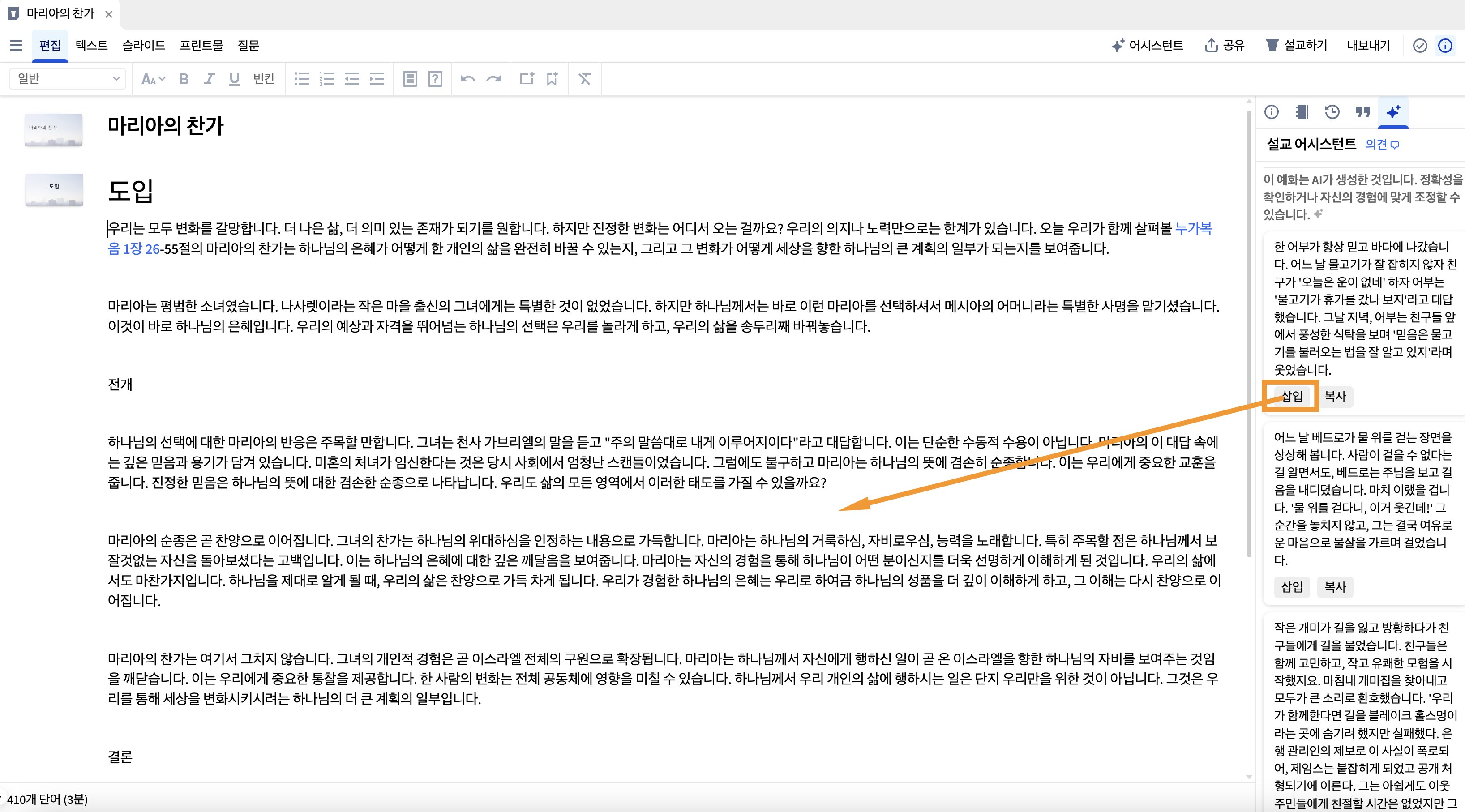Close the 마리아의 찬가 tab
1465x812 pixels.
click(x=109, y=14)
